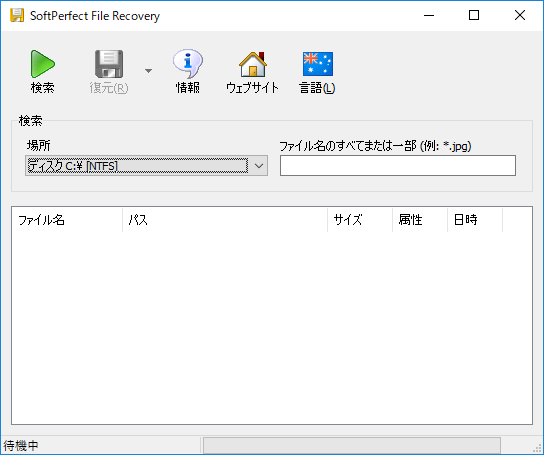Click the SoftPerfect File Recovery title bar icon
Viewport: 544px width, 455px height.
[x=17, y=15]
